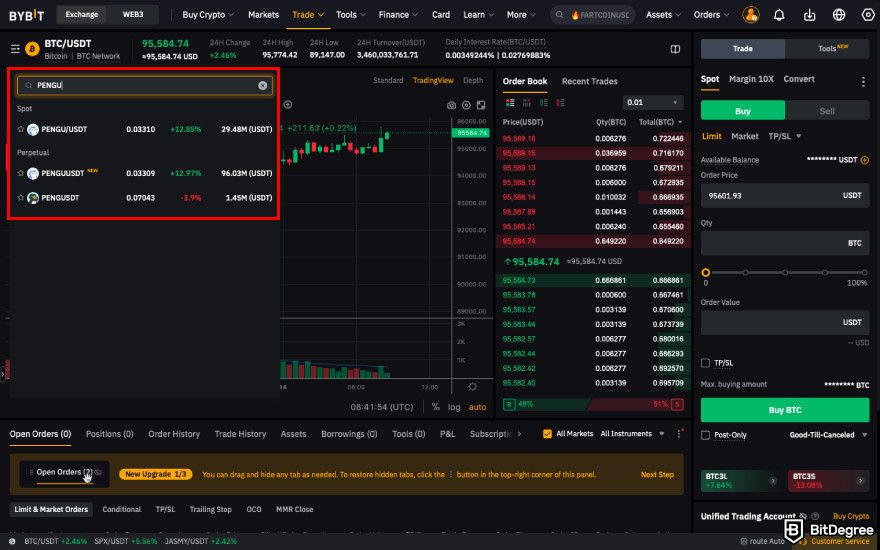Open the Markets menu item
This screenshot has height=550, width=880.
click(263, 15)
